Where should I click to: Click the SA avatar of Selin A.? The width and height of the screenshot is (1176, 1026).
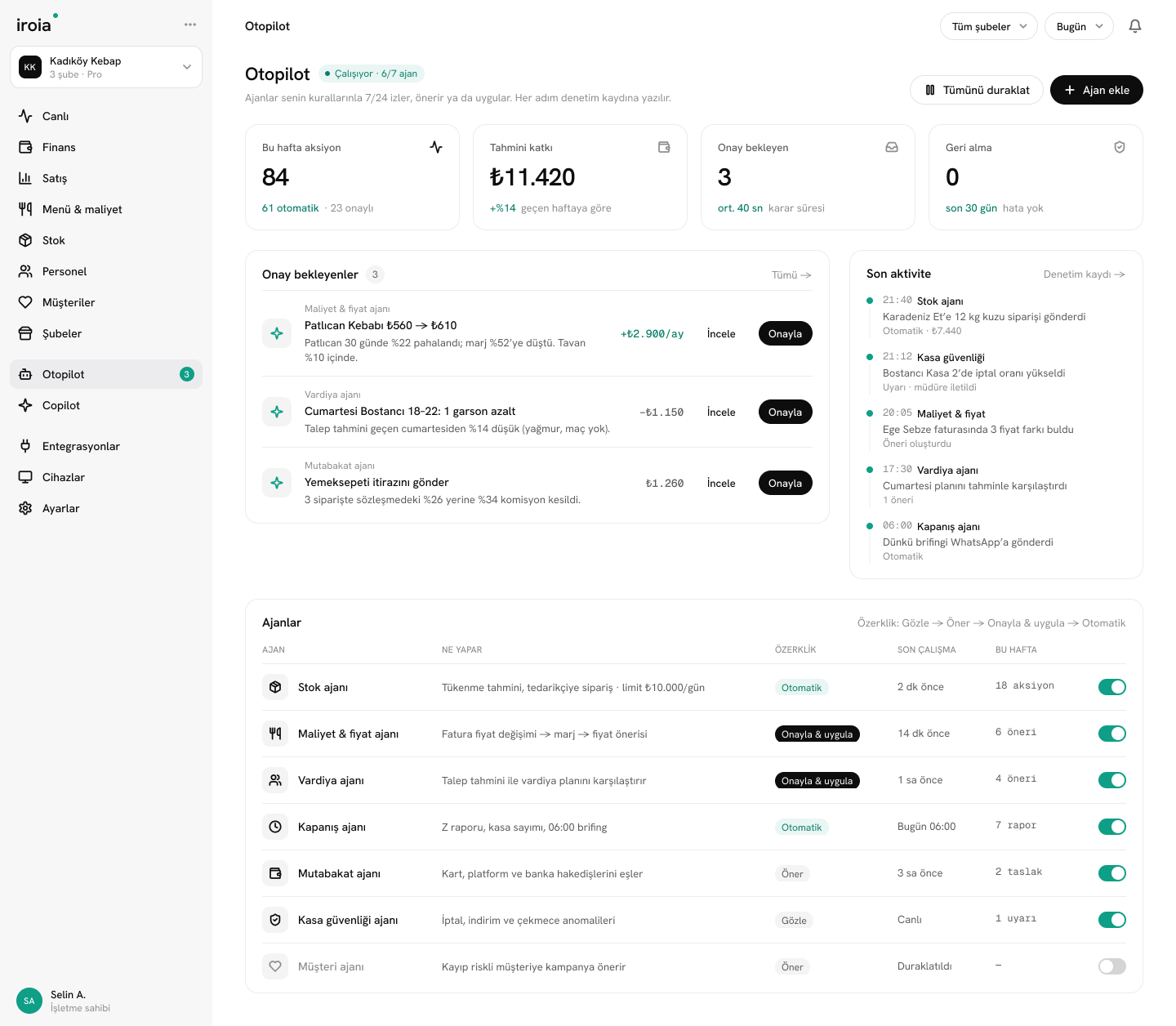[29, 1001]
